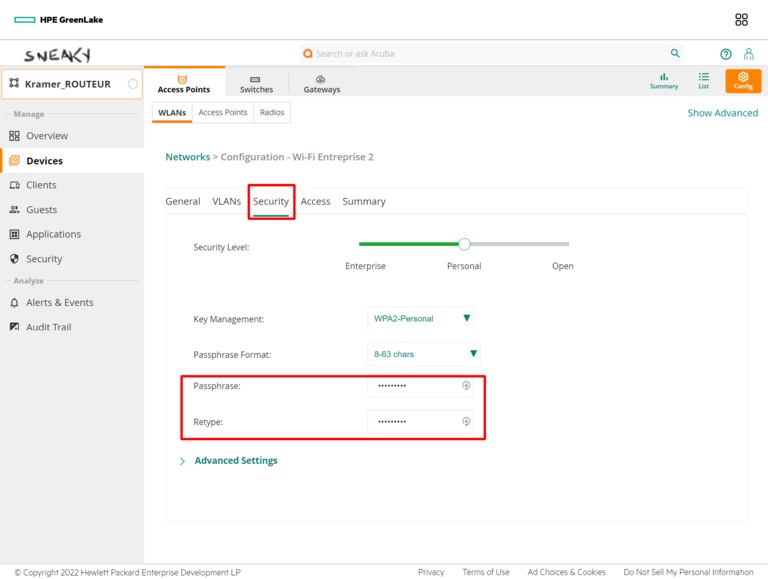Open the user account icon
This screenshot has width=768, height=579.
click(748, 54)
